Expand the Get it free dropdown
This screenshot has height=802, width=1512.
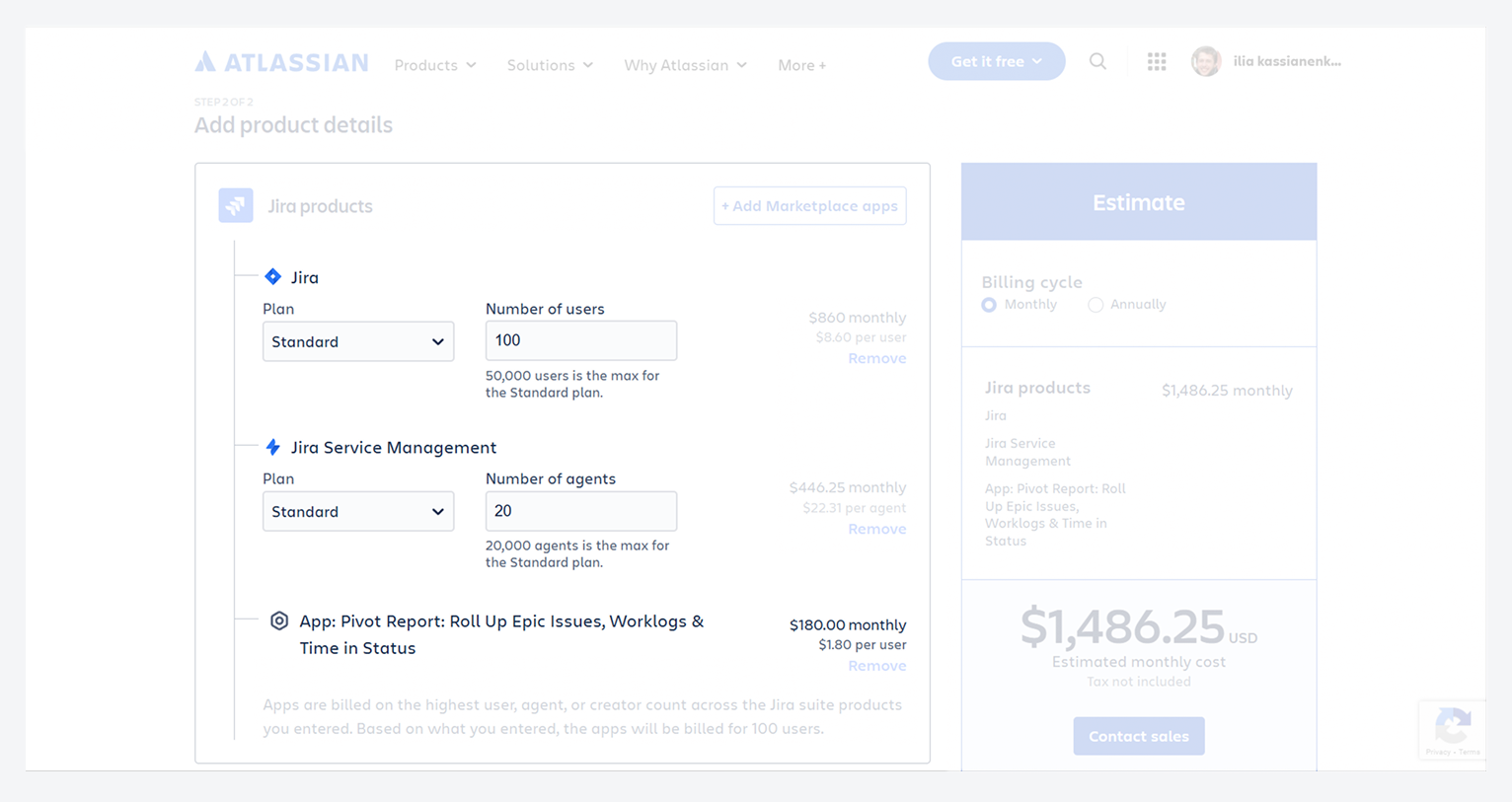click(x=997, y=61)
